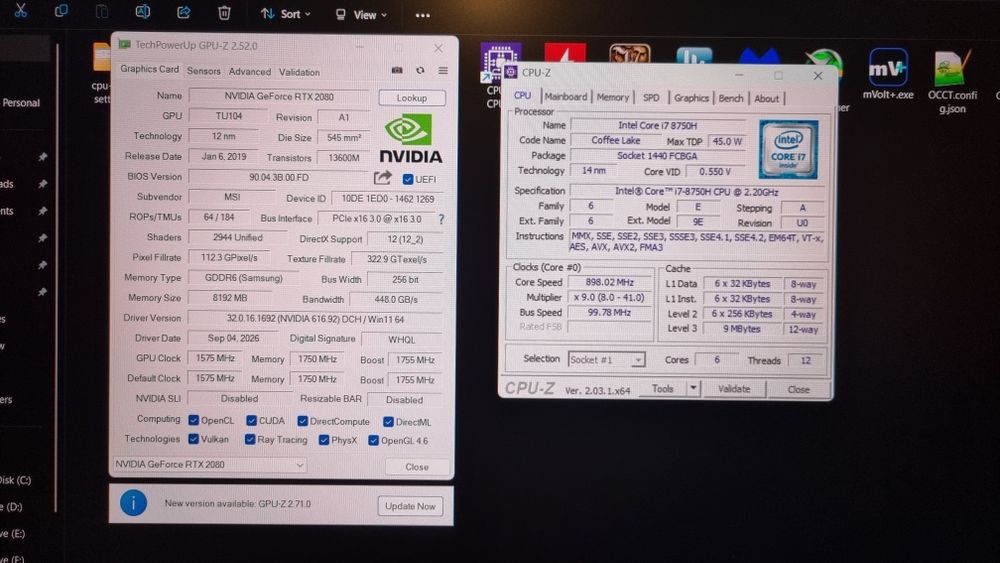Click Update Now for GPU-Z 2.71.0
This screenshot has width=1000, height=563.
(x=410, y=506)
